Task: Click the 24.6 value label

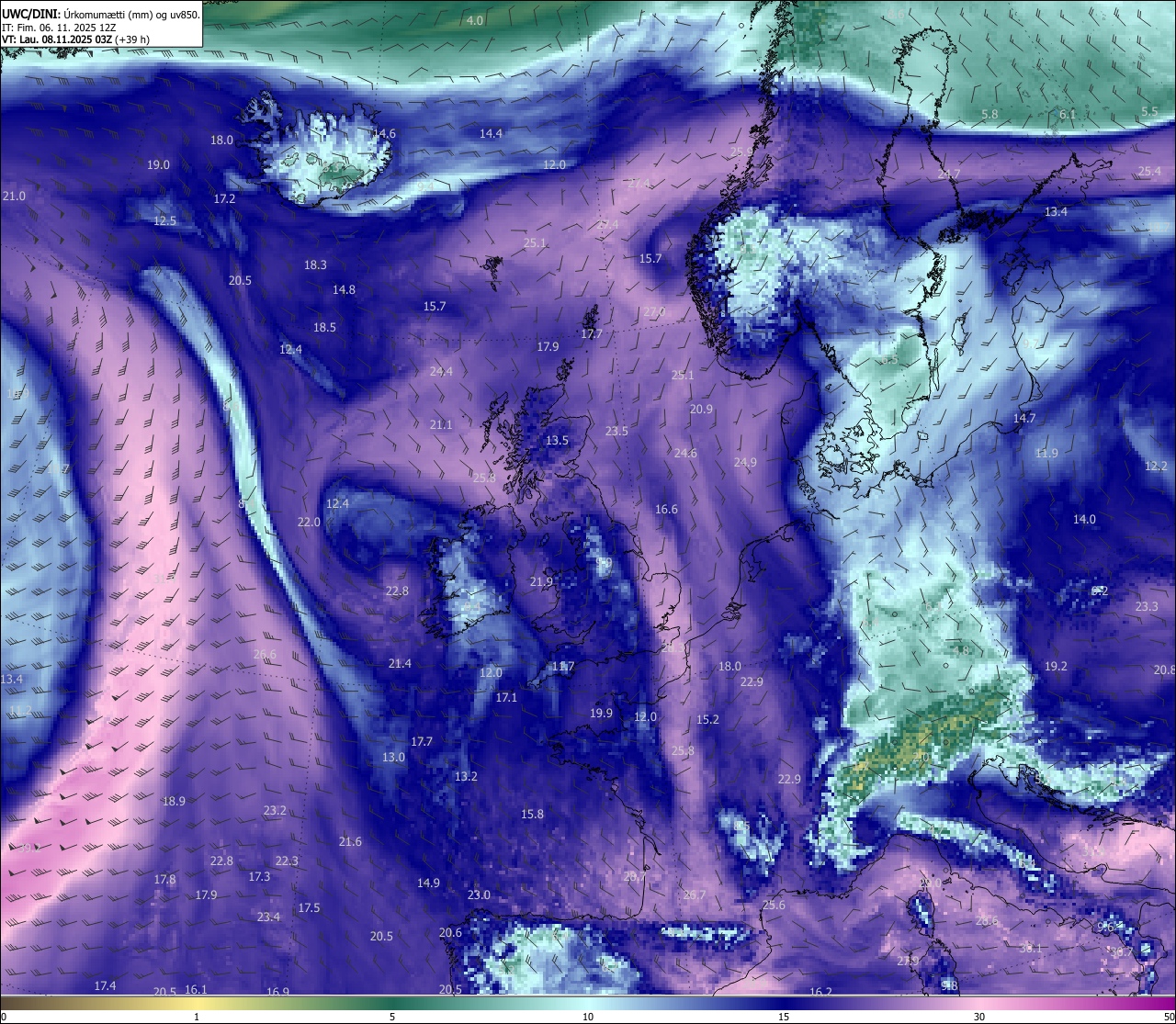Action: point(685,453)
